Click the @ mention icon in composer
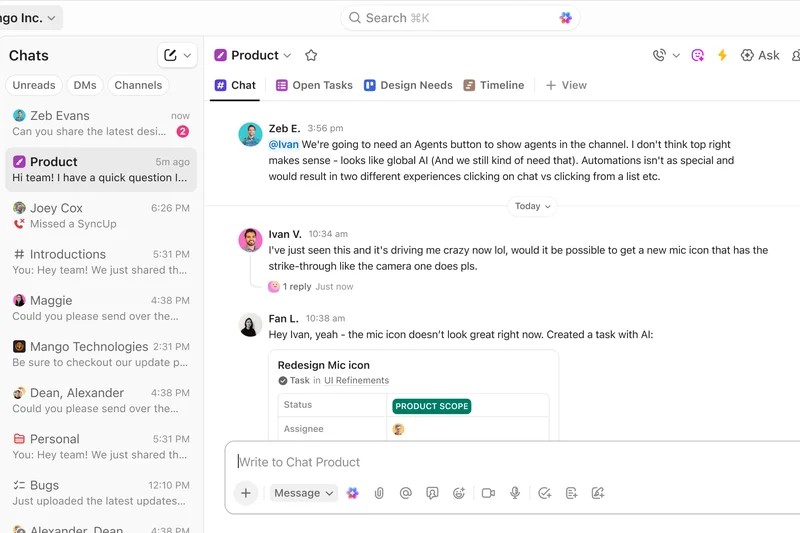 pyautogui.click(x=406, y=493)
